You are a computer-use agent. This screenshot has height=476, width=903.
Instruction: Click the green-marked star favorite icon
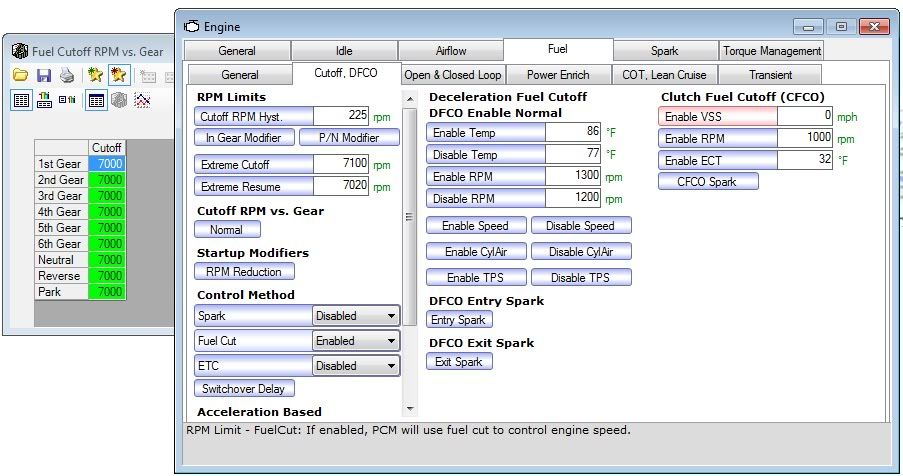[x=95, y=75]
